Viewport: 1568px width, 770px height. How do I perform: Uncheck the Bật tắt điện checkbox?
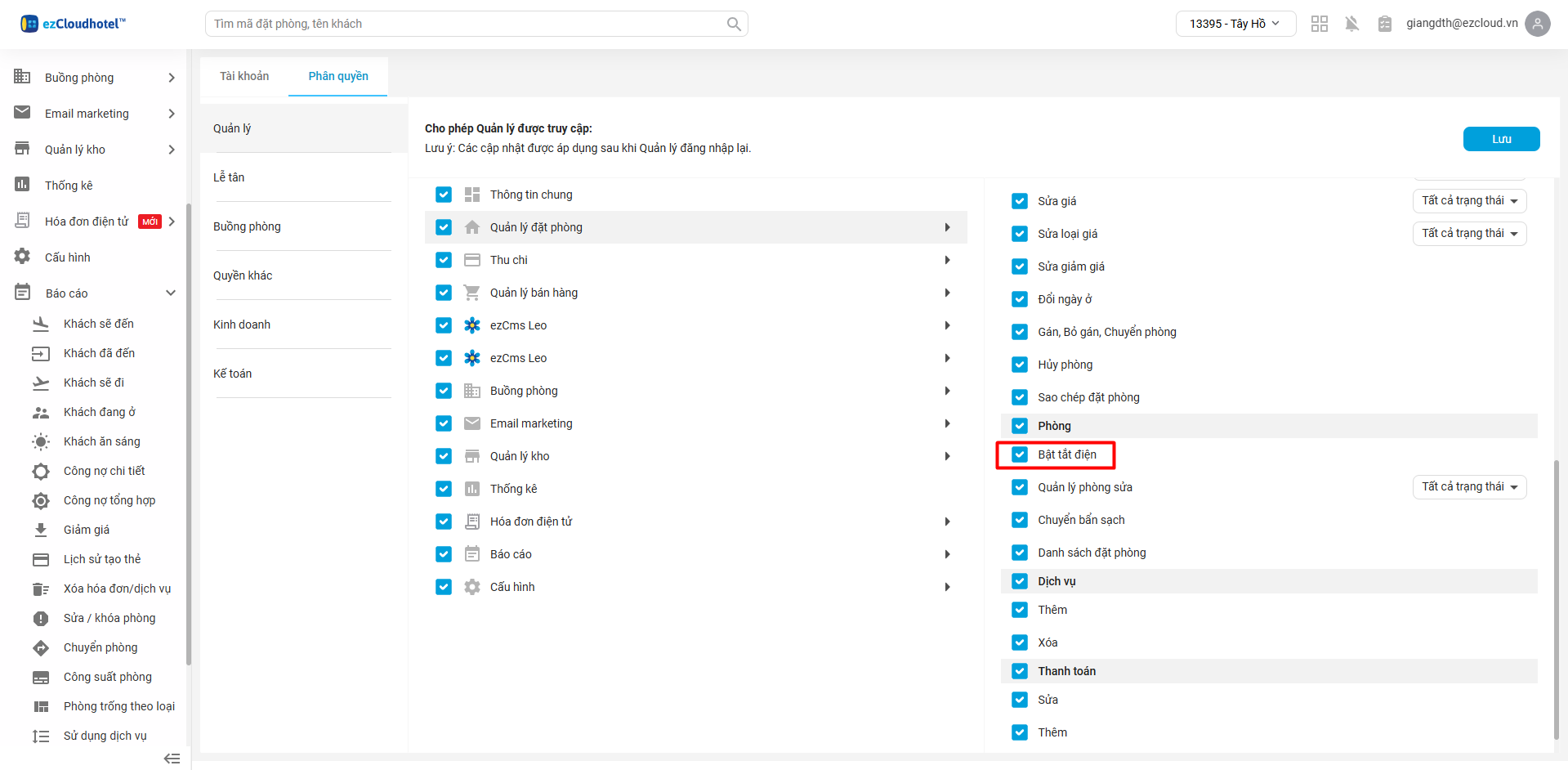point(1019,454)
